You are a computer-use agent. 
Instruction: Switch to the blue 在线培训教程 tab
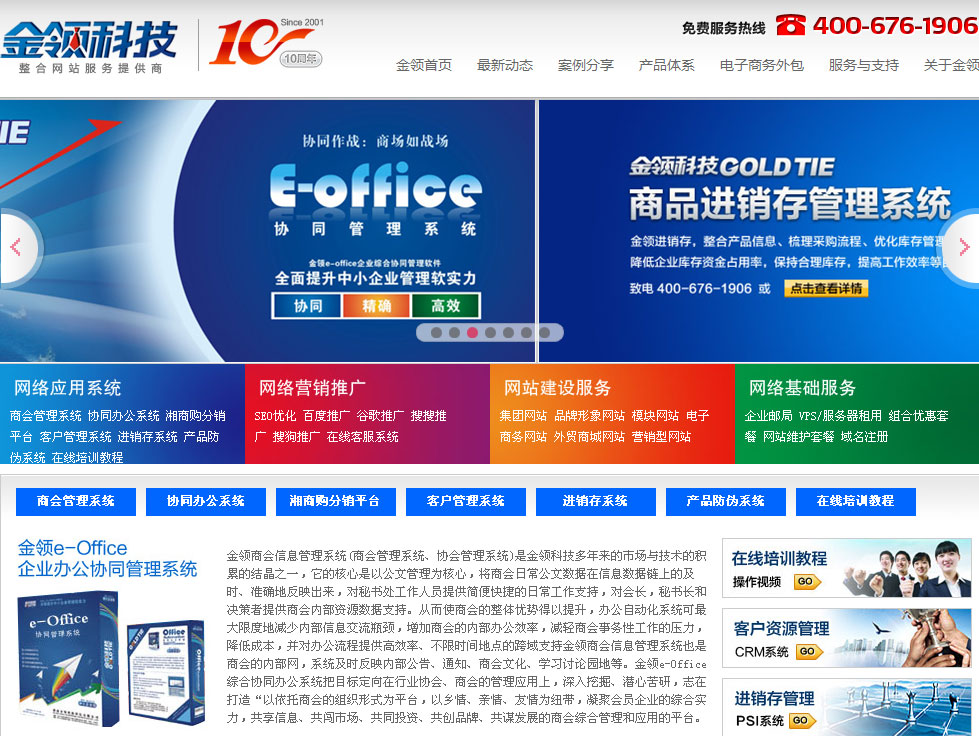(856, 501)
